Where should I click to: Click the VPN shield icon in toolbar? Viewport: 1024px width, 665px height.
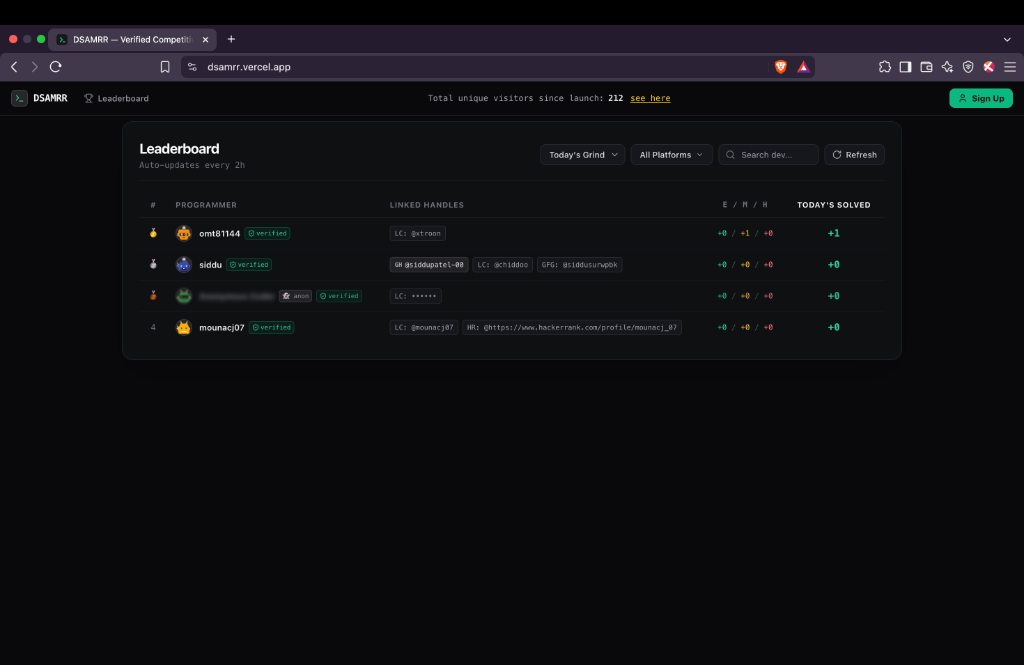point(968,67)
